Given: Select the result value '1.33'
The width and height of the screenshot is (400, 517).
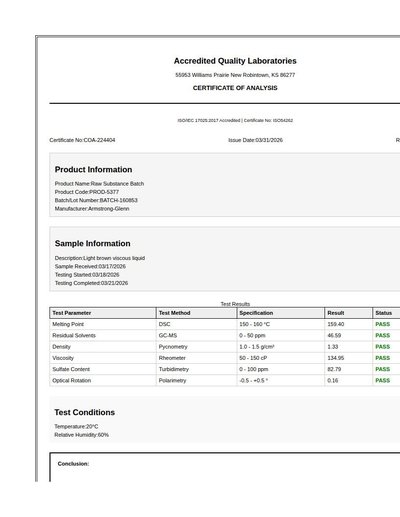Looking at the screenshot, I should click(x=333, y=347).
